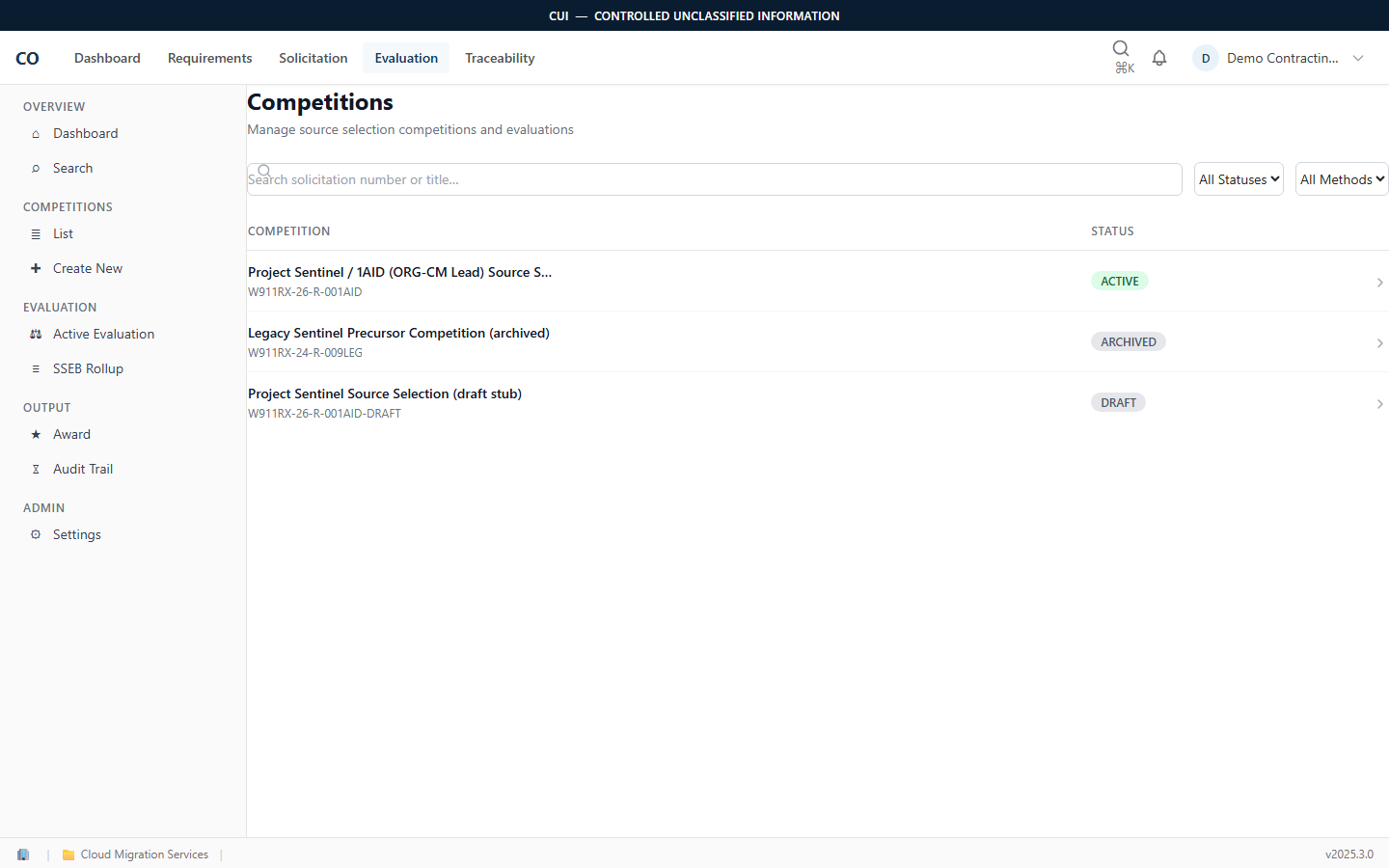Open the Dashboard top navigation tab
This screenshot has width=1389, height=868.
(107, 58)
